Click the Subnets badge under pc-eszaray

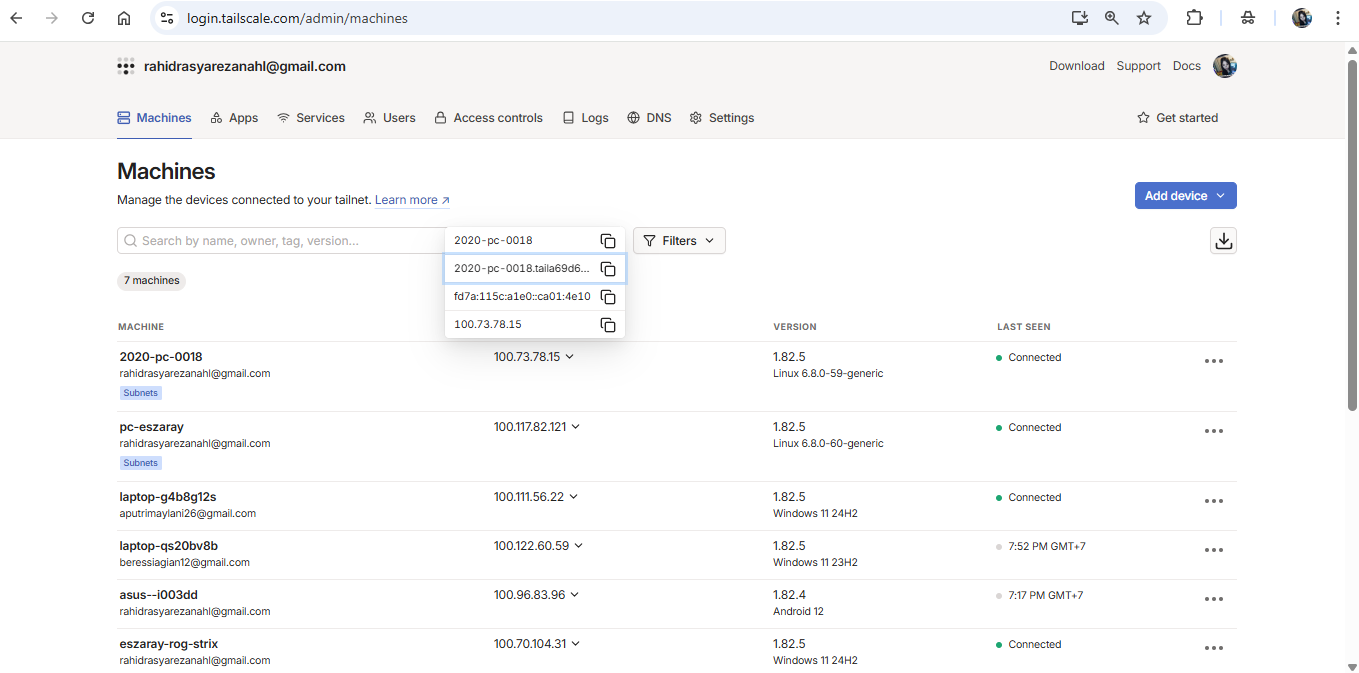(141, 463)
